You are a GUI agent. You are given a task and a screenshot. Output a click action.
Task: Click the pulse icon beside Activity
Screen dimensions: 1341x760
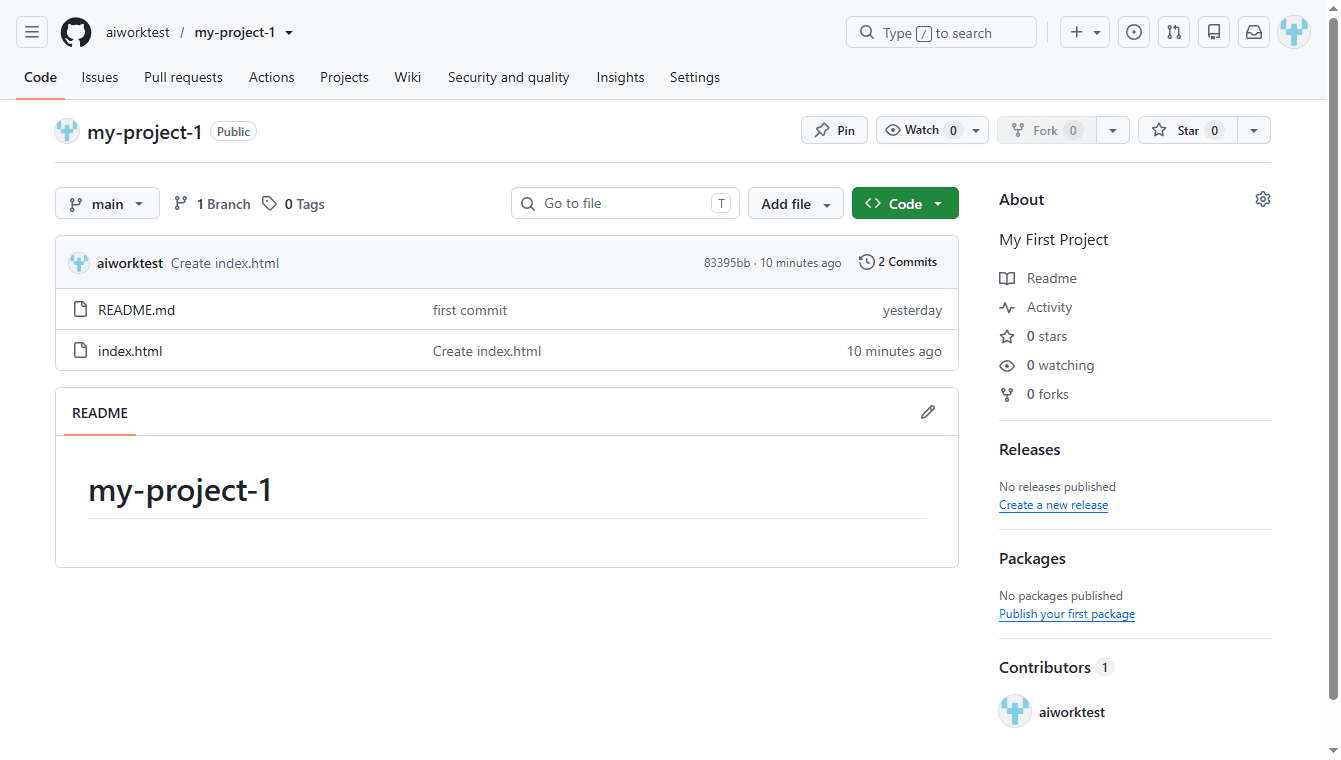pos(1007,307)
